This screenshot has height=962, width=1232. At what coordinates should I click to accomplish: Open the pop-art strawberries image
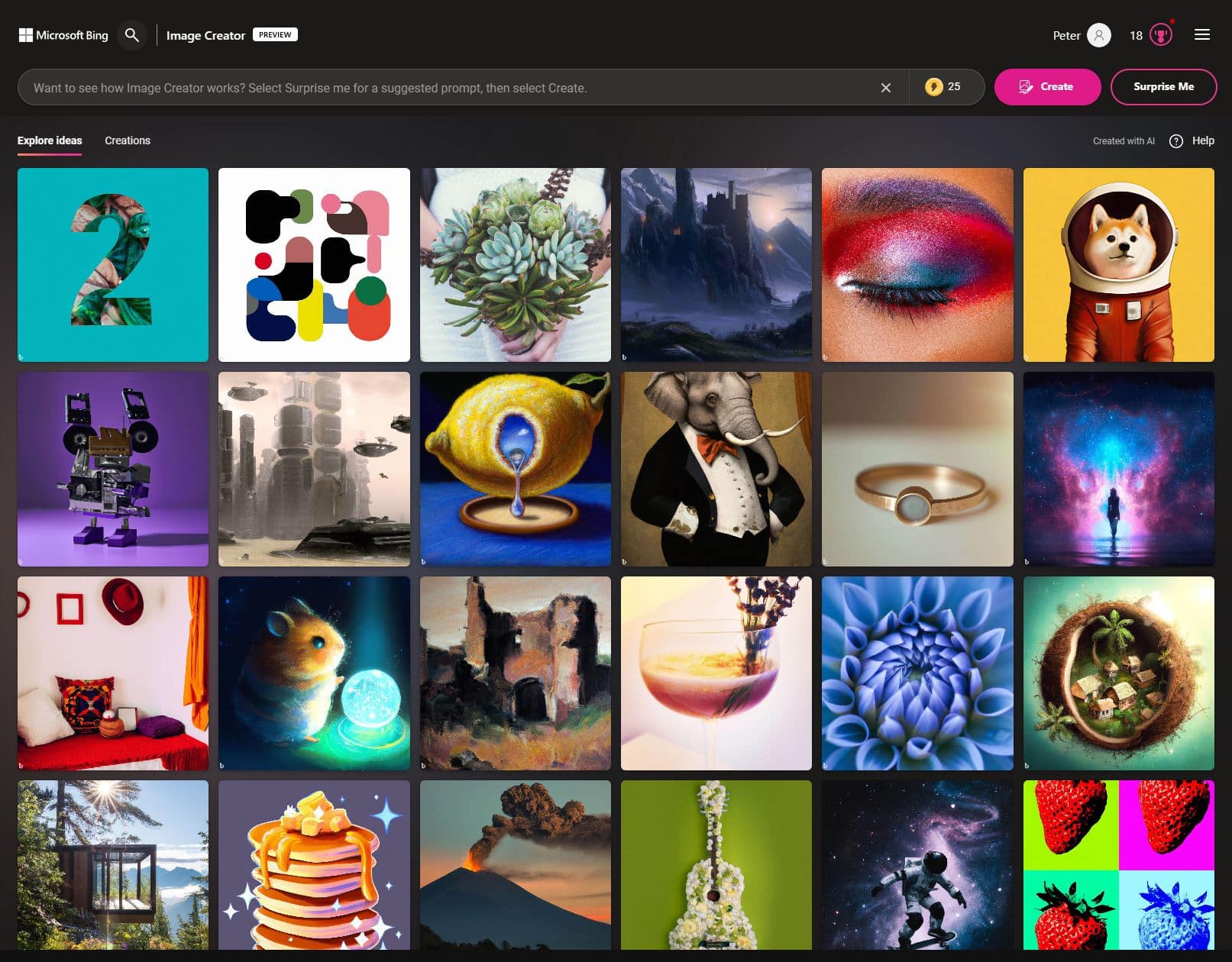click(x=1118, y=864)
